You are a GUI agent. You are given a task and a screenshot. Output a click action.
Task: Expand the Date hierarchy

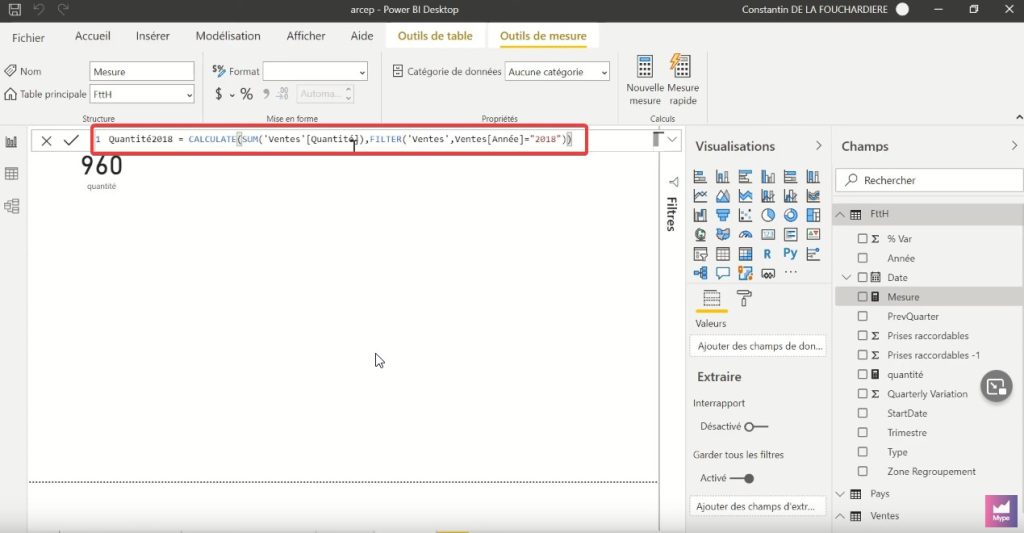coord(847,278)
